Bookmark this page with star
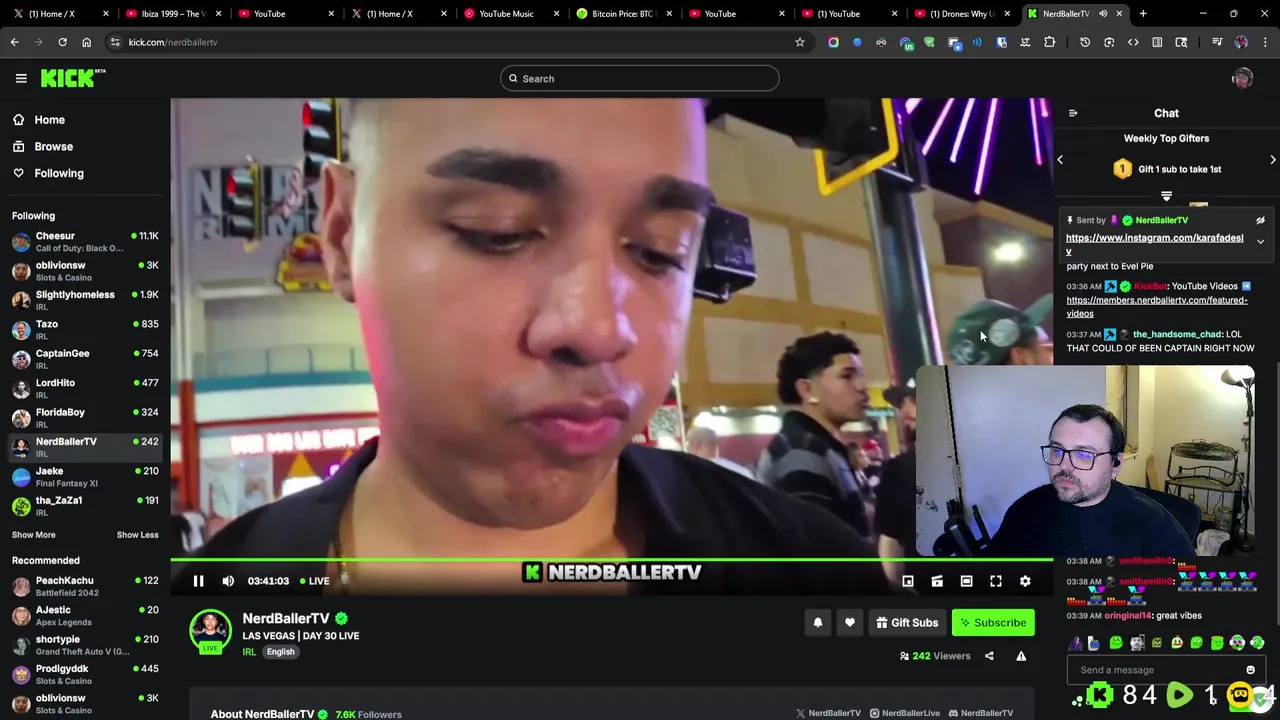The height and width of the screenshot is (720, 1280). (800, 42)
